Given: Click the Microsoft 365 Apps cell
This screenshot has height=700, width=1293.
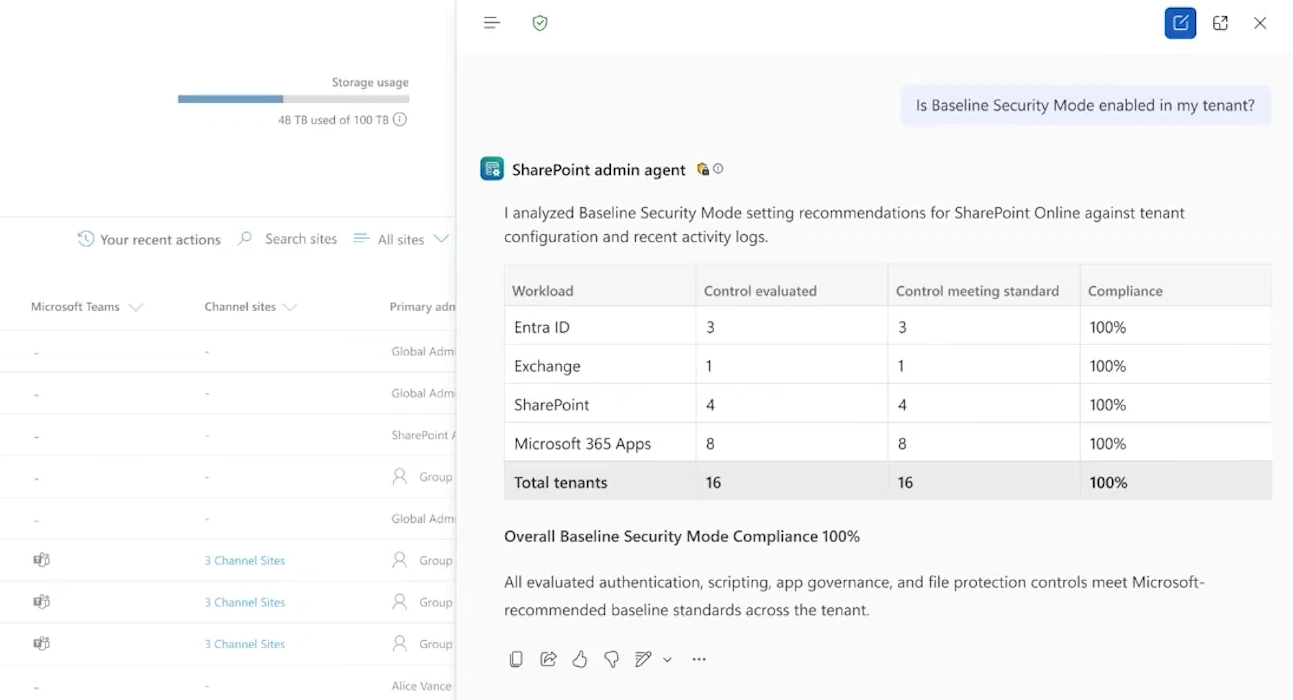Looking at the screenshot, I should (600, 444).
